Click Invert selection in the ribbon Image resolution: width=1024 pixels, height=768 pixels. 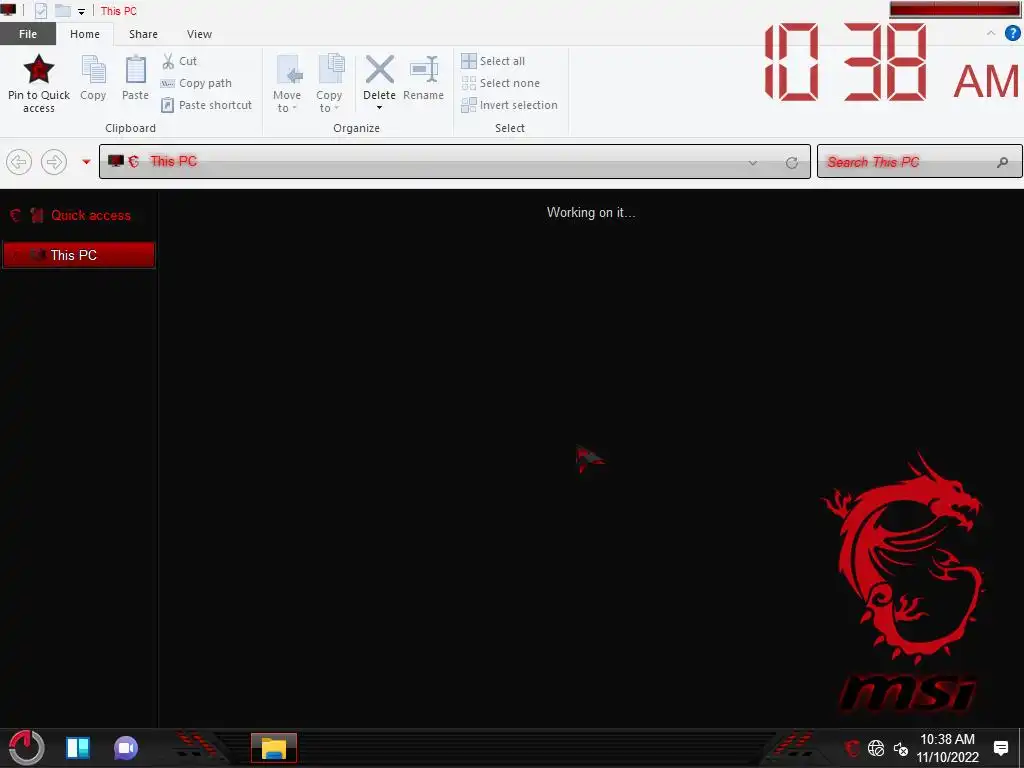(x=509, y=104)
